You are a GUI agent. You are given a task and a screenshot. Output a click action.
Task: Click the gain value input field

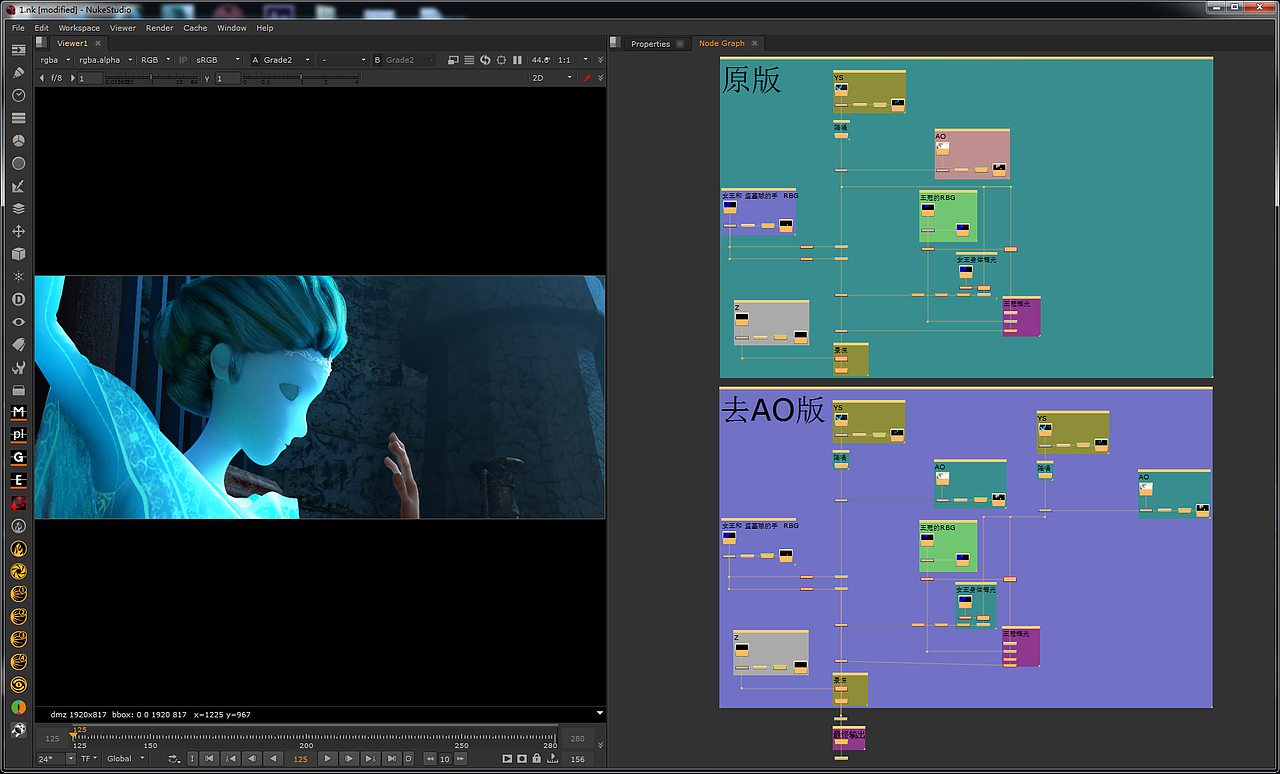click(x=89, y=78)
